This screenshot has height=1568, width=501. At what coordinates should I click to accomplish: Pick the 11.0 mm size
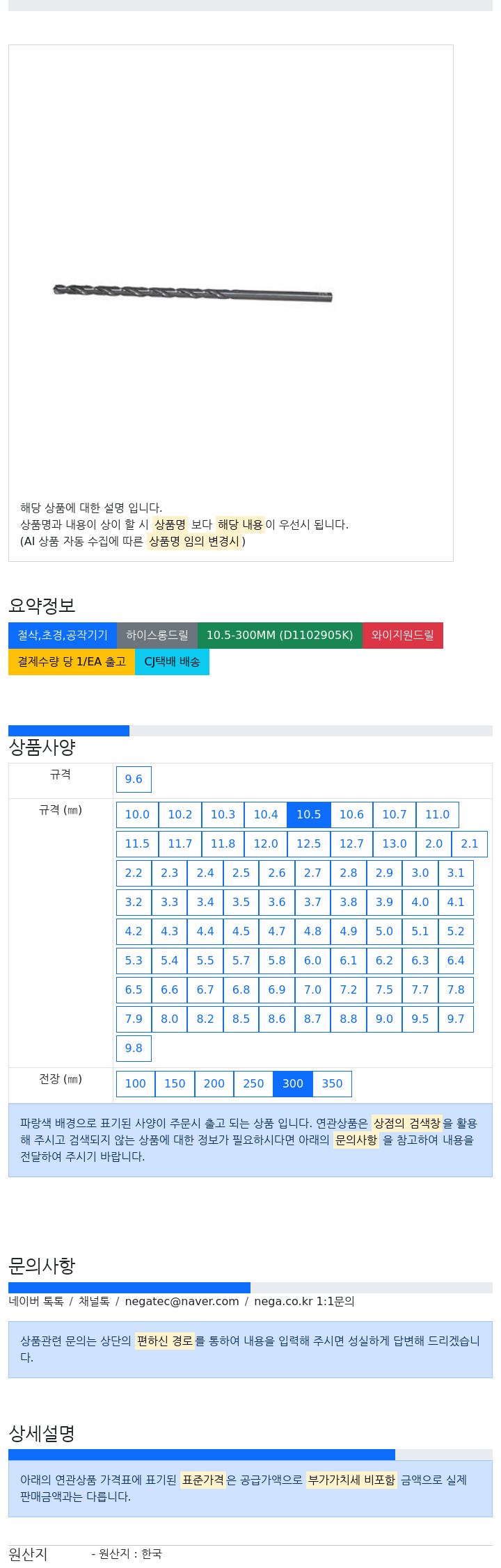tap(438, 815)
